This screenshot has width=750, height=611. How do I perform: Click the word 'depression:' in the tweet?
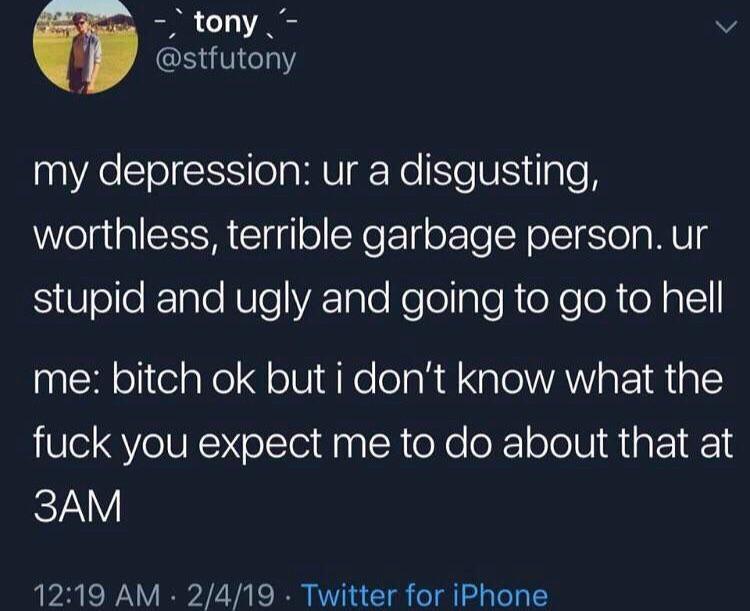coord(205,176)
